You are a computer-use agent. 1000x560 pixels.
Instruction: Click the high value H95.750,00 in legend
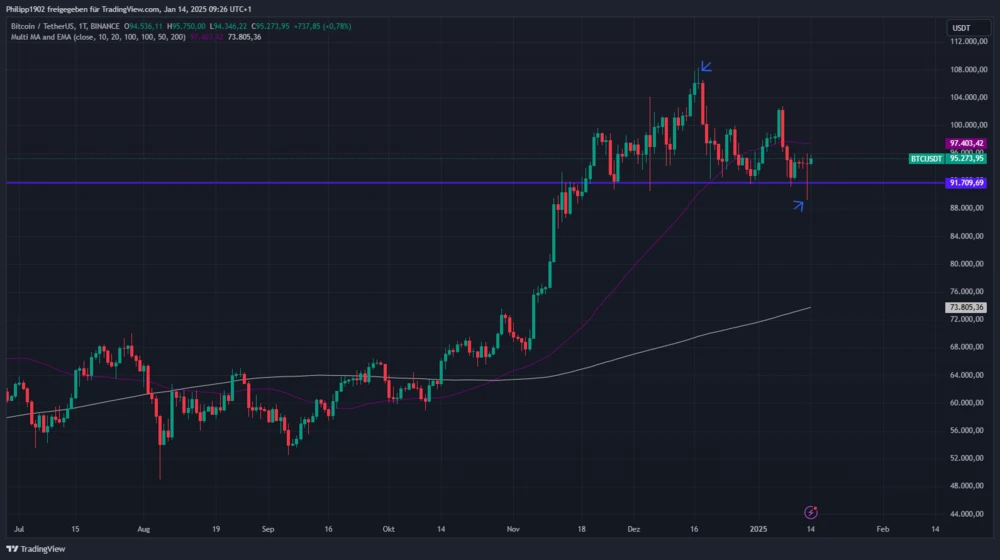[186, 26]
